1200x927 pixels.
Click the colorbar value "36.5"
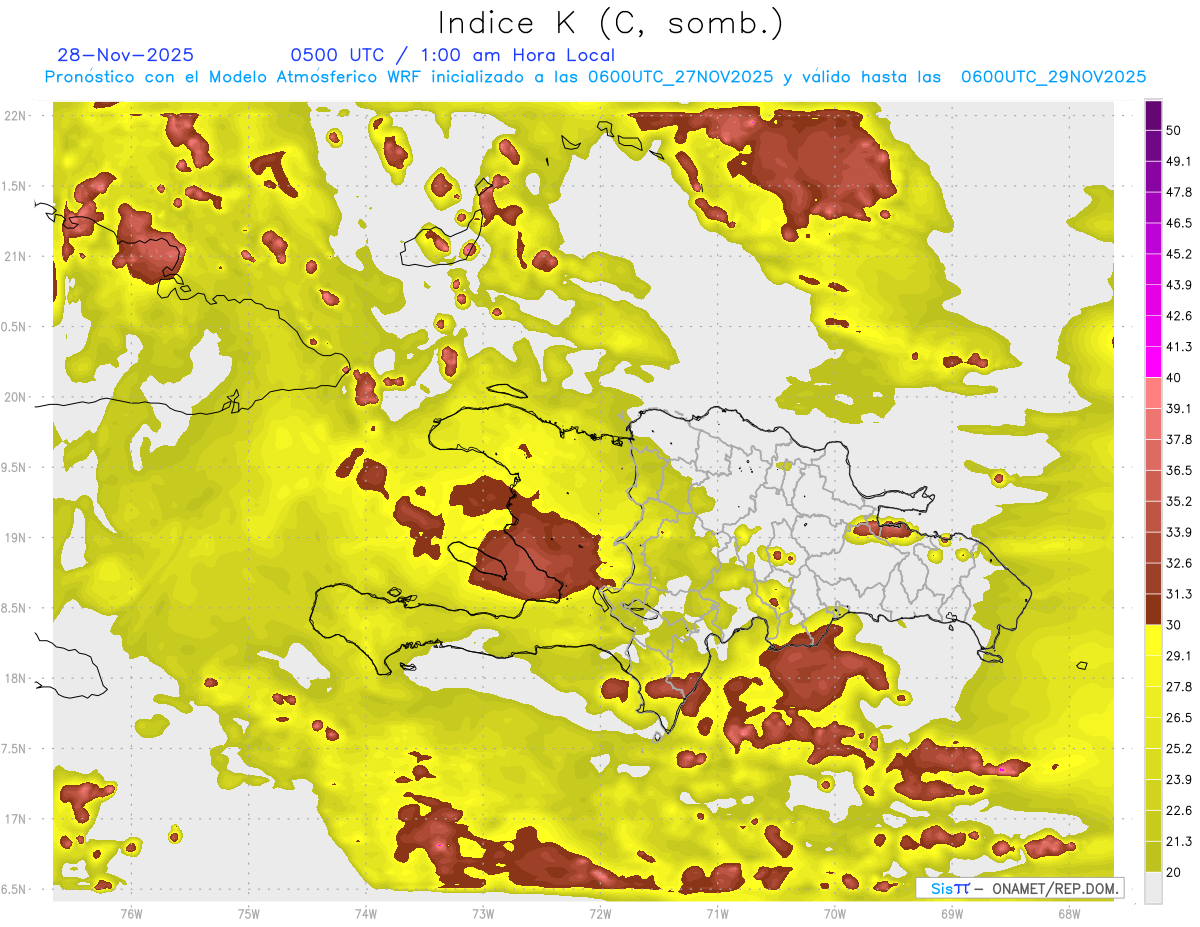[1179, 470]
